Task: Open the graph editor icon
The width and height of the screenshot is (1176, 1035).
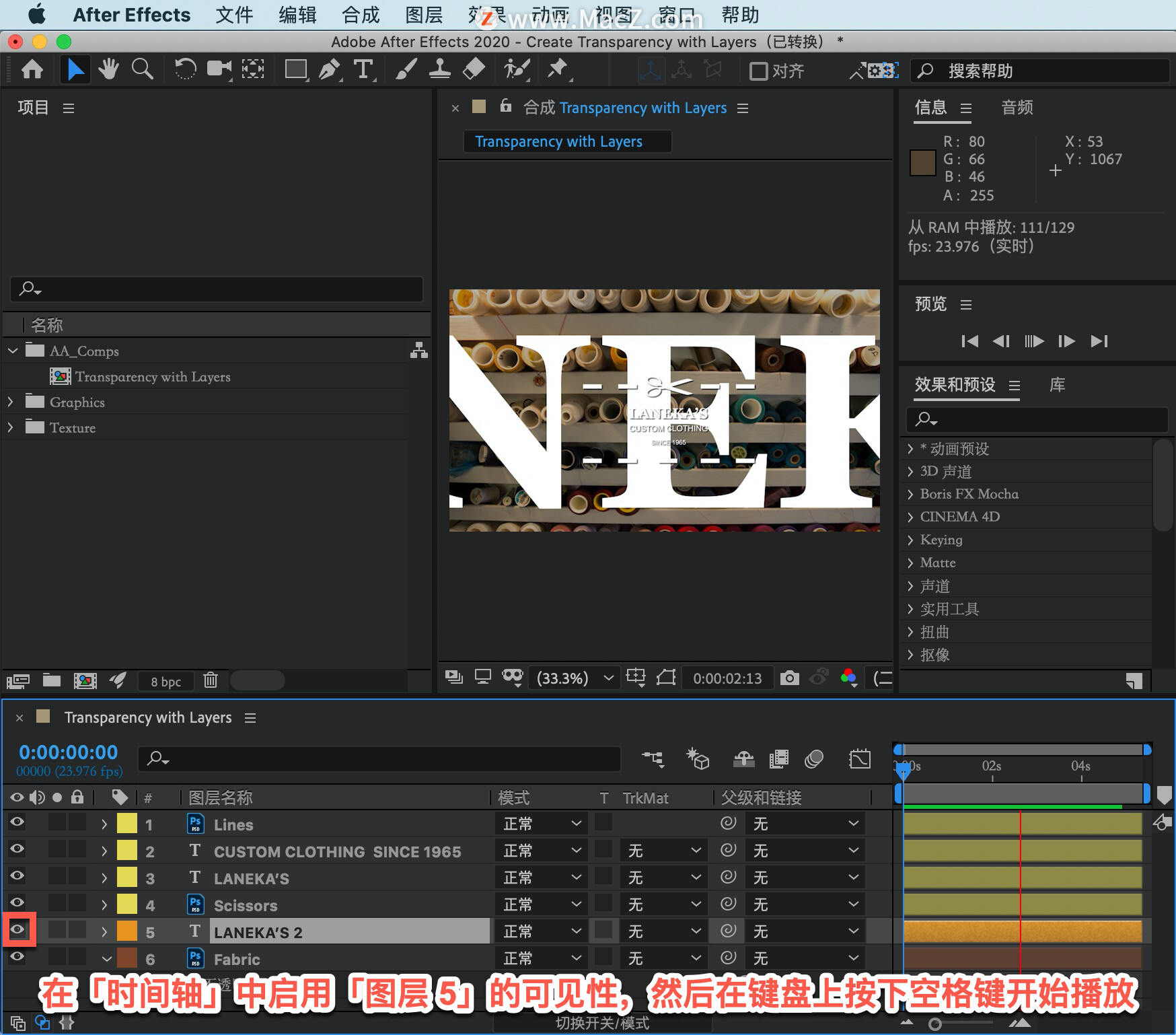Action: pyautogui.click(x=860, y=759)
